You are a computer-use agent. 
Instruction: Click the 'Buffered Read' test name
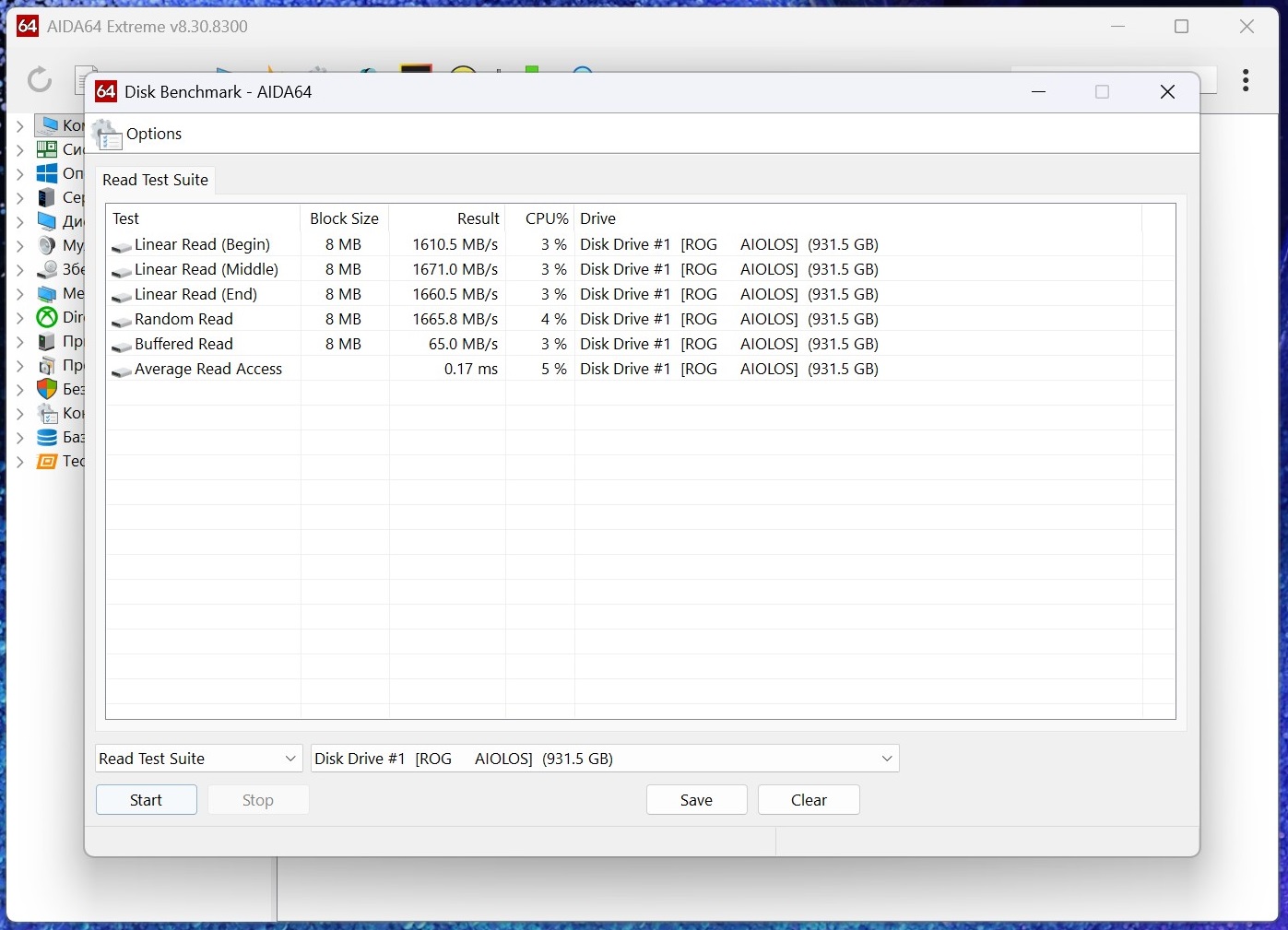tap(183, 344)
